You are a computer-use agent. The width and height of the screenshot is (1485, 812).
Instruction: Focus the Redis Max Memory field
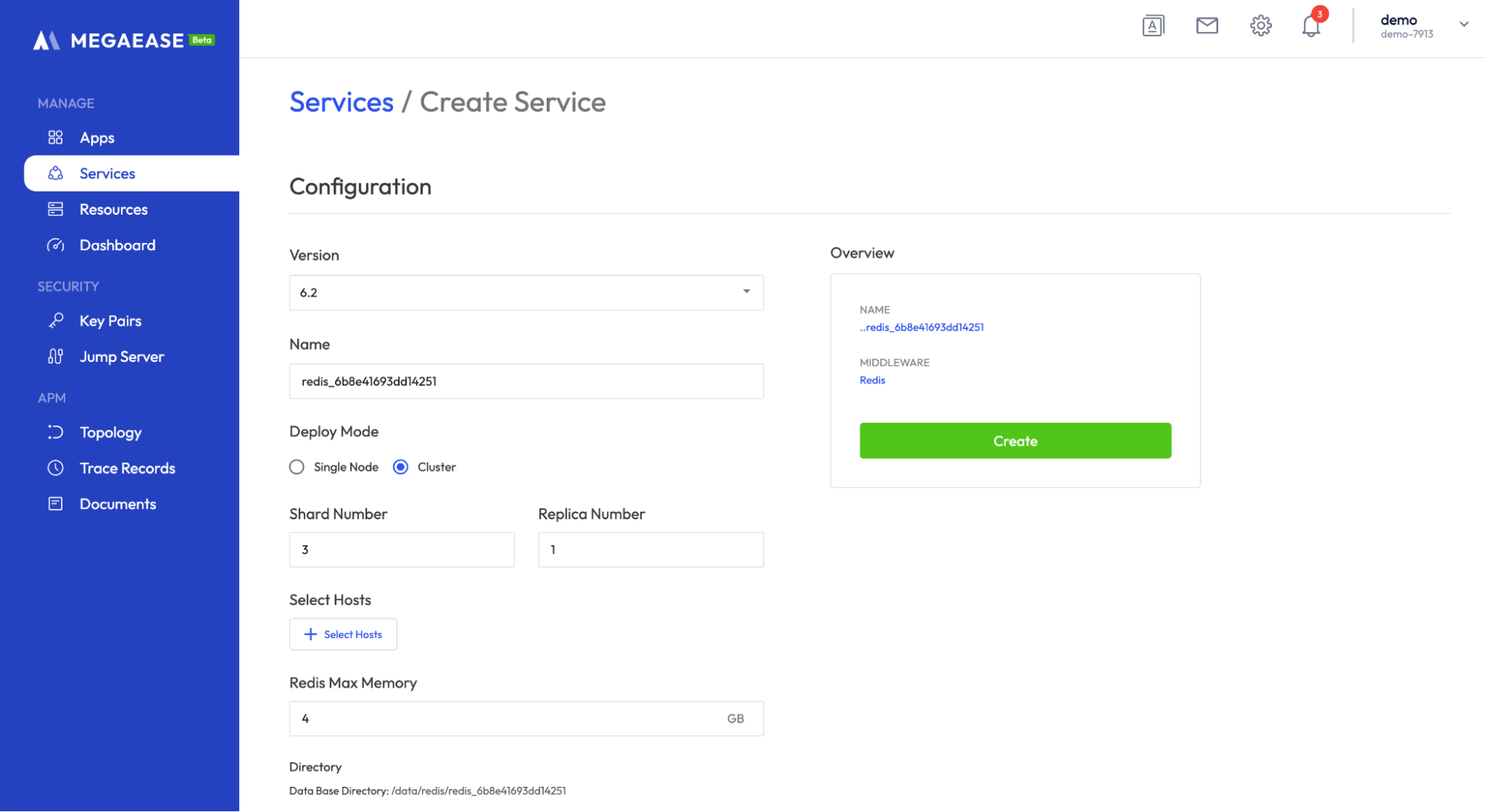[x=505, y=718]
